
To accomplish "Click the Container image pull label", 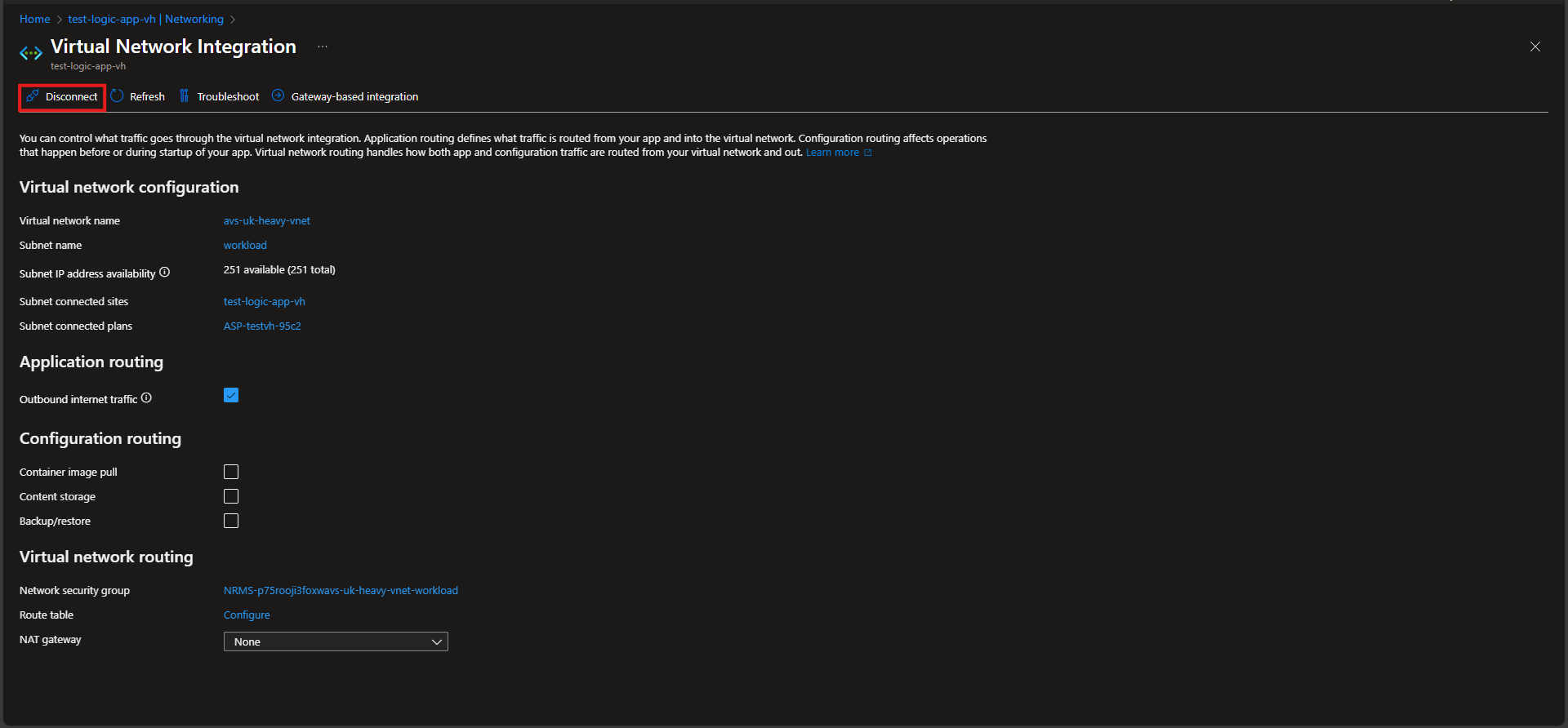I will pos(69,473).
